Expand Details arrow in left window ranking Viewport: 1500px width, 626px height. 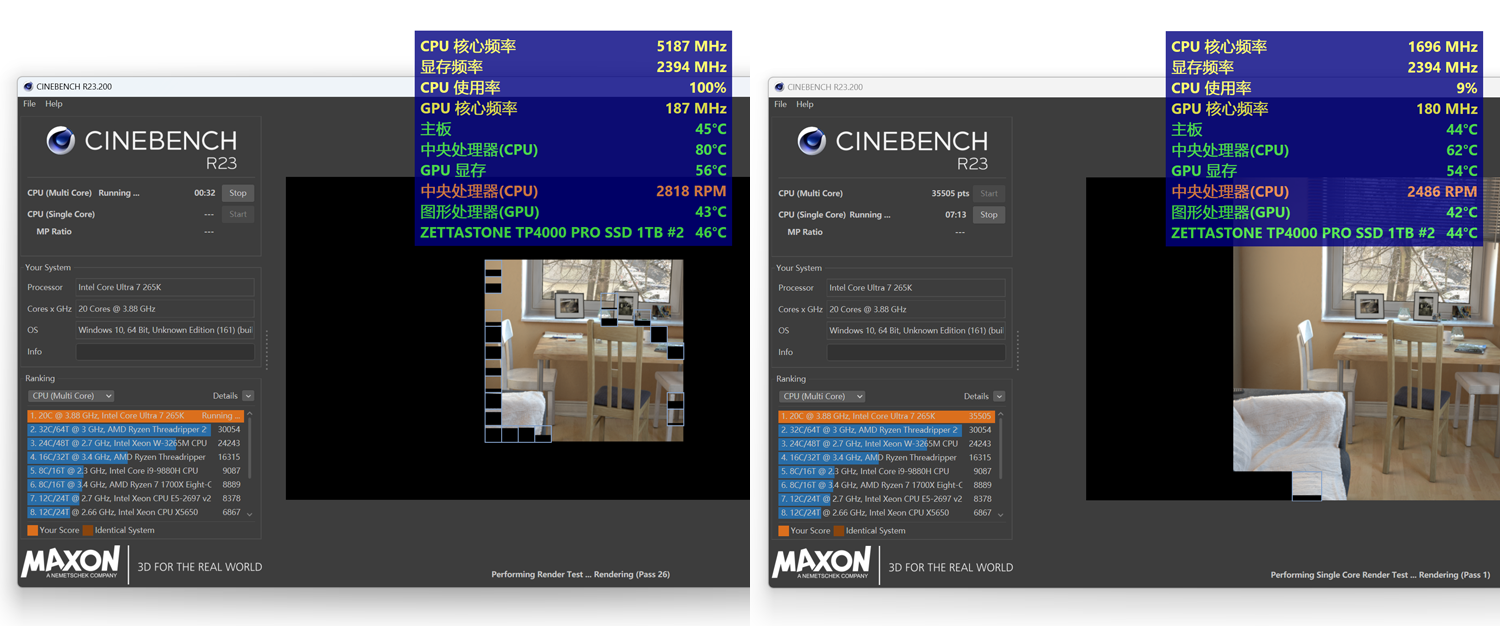coord(248,396)
